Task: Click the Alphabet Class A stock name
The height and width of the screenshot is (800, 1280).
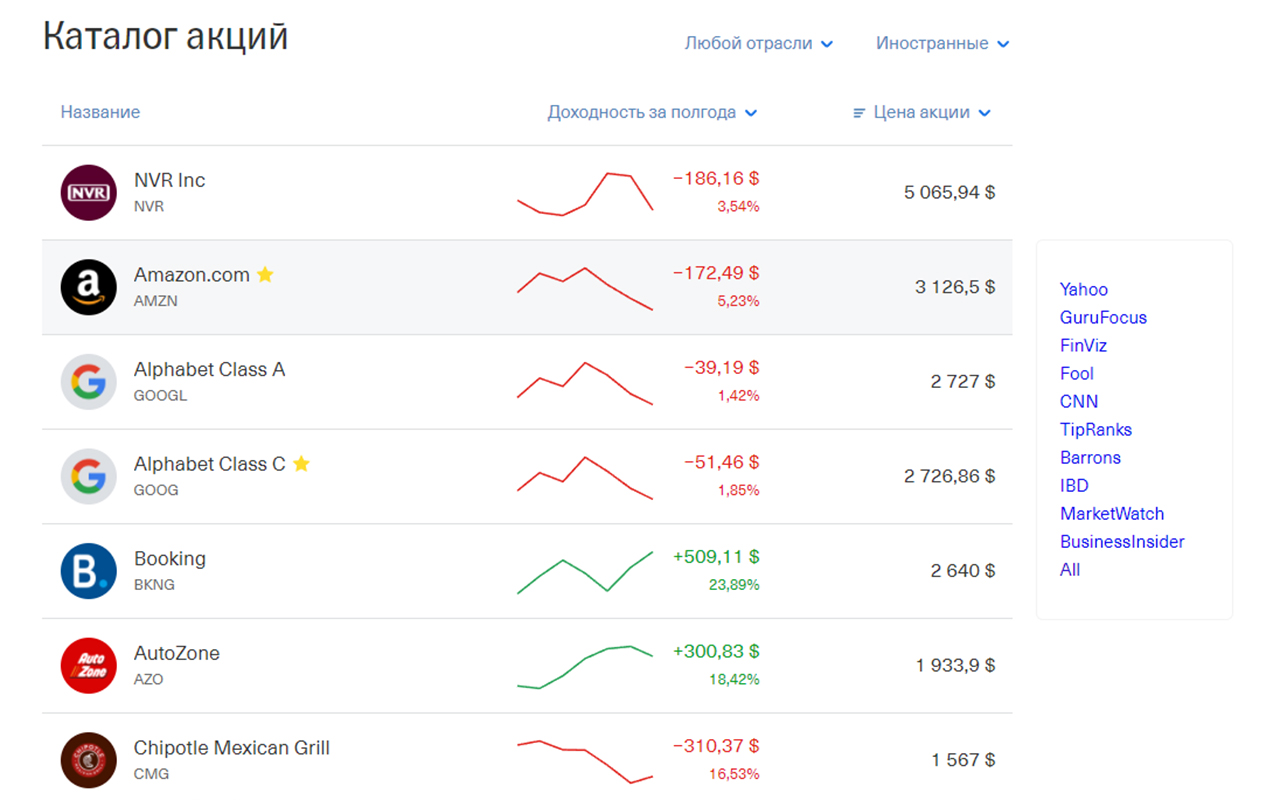Action: [x=210, y=369]
